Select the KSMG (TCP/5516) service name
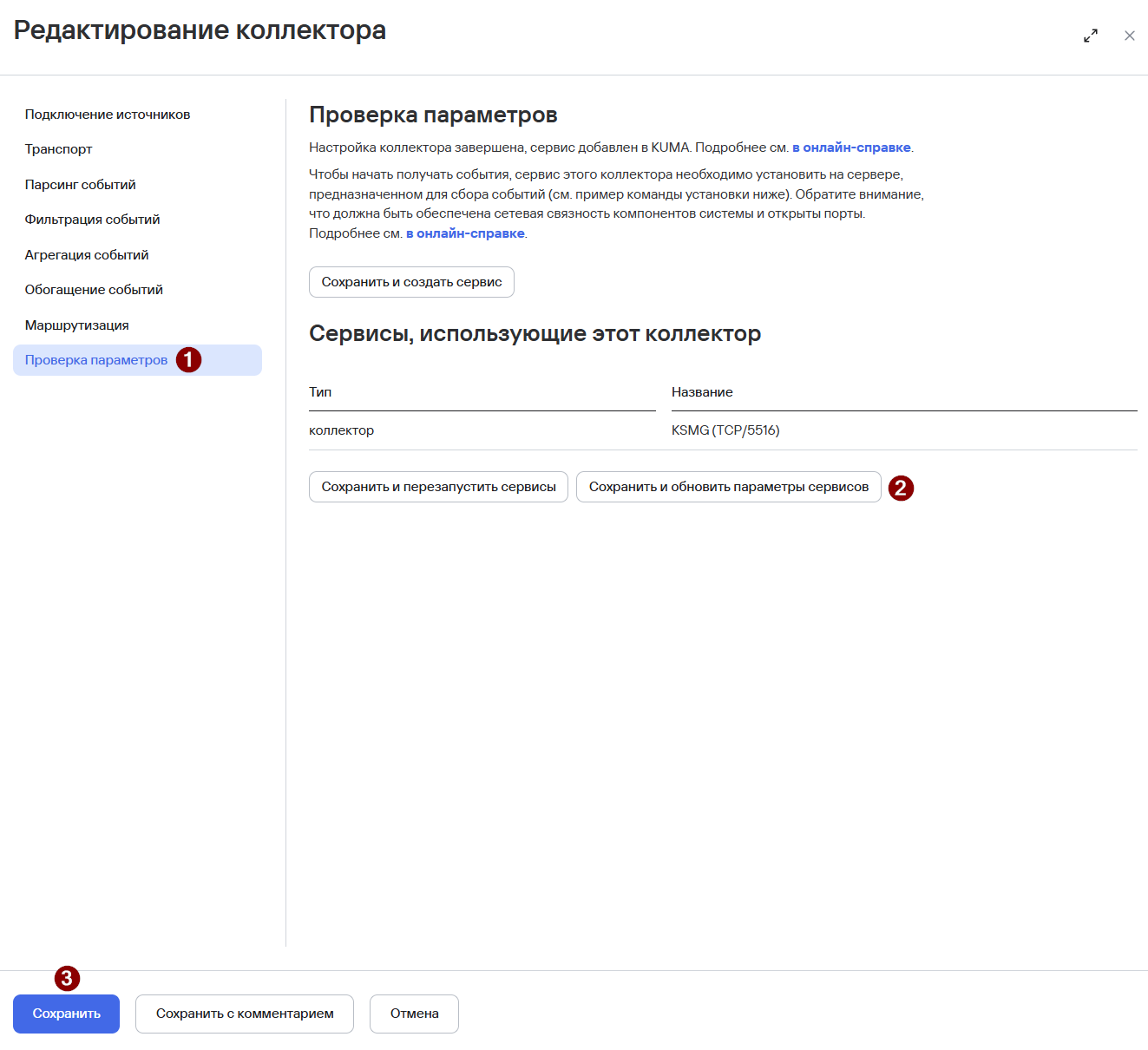The image size is (1148, 1050). [x=725, y=430]
